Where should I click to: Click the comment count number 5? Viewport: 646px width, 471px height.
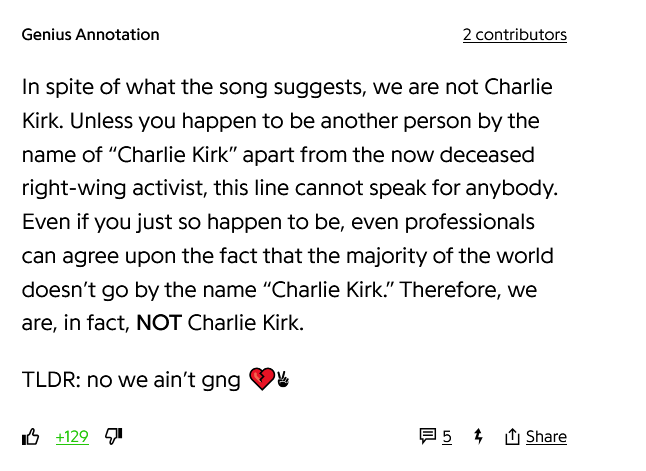click(447, 437)
